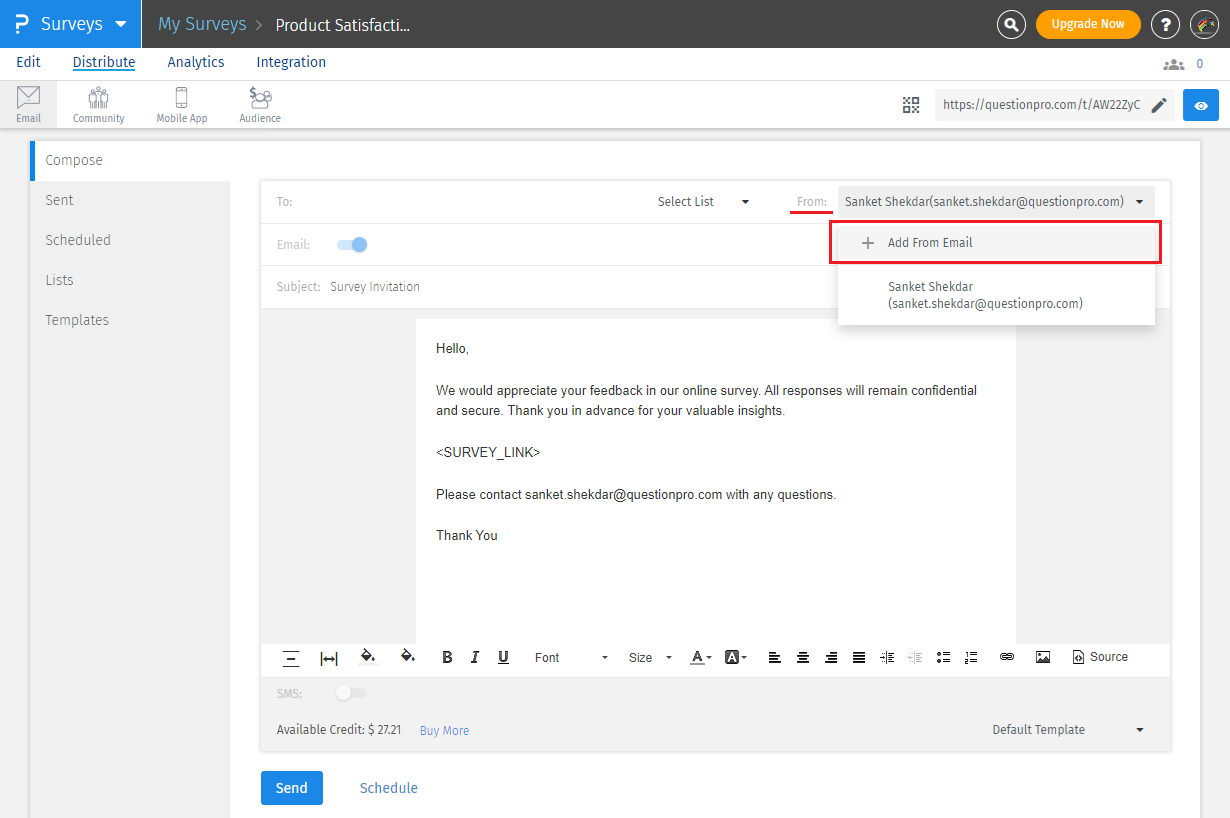Click the blue preview eye button

point(1201,105)
